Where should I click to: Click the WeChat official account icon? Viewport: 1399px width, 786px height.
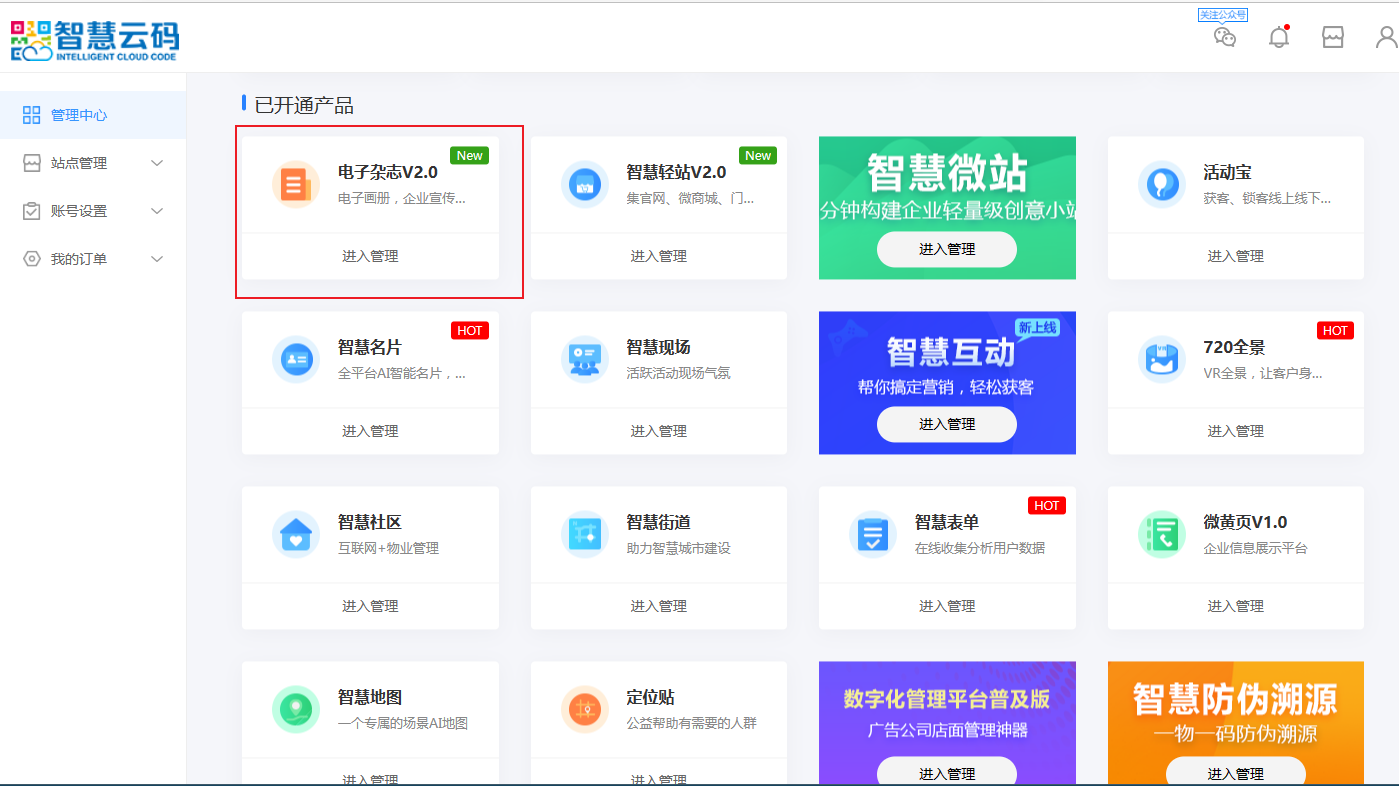1225,37
